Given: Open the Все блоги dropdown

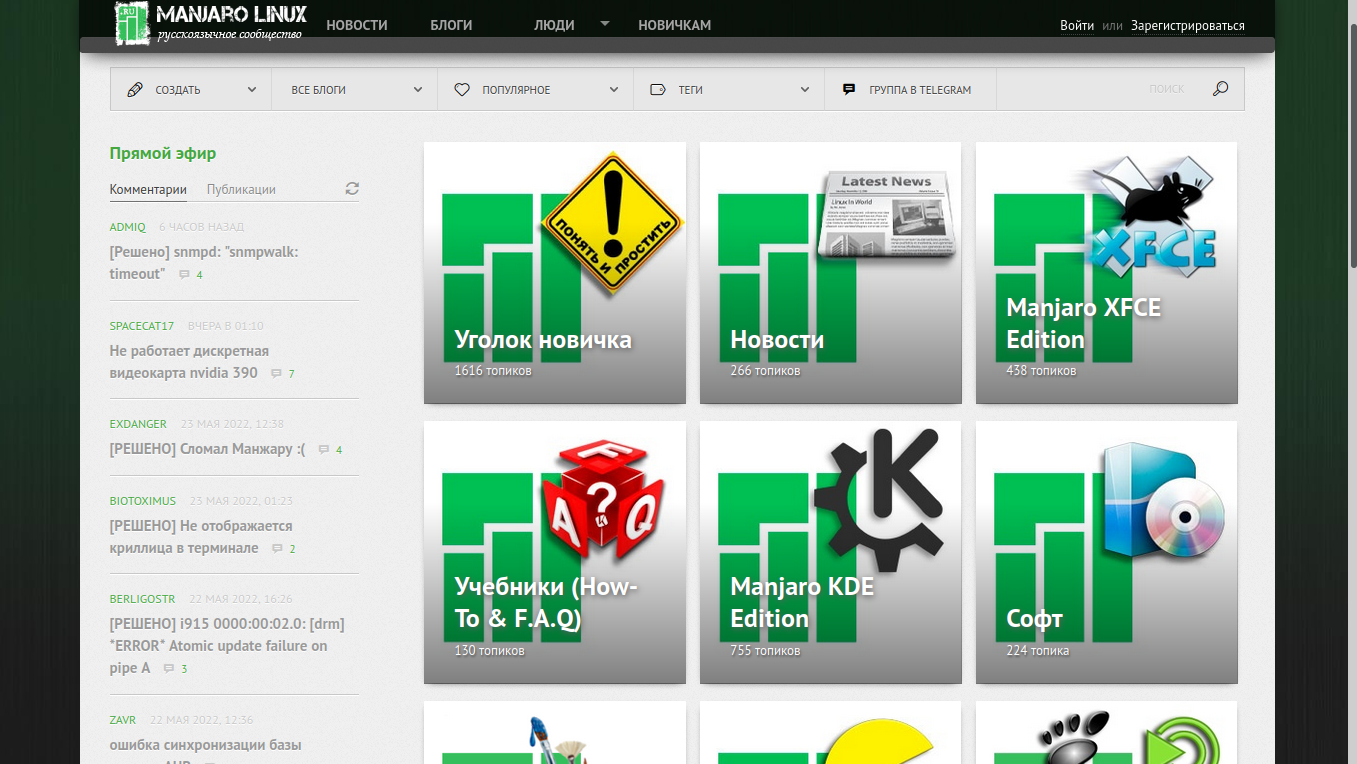Looking at the screenshot, I should coord(418,90).
